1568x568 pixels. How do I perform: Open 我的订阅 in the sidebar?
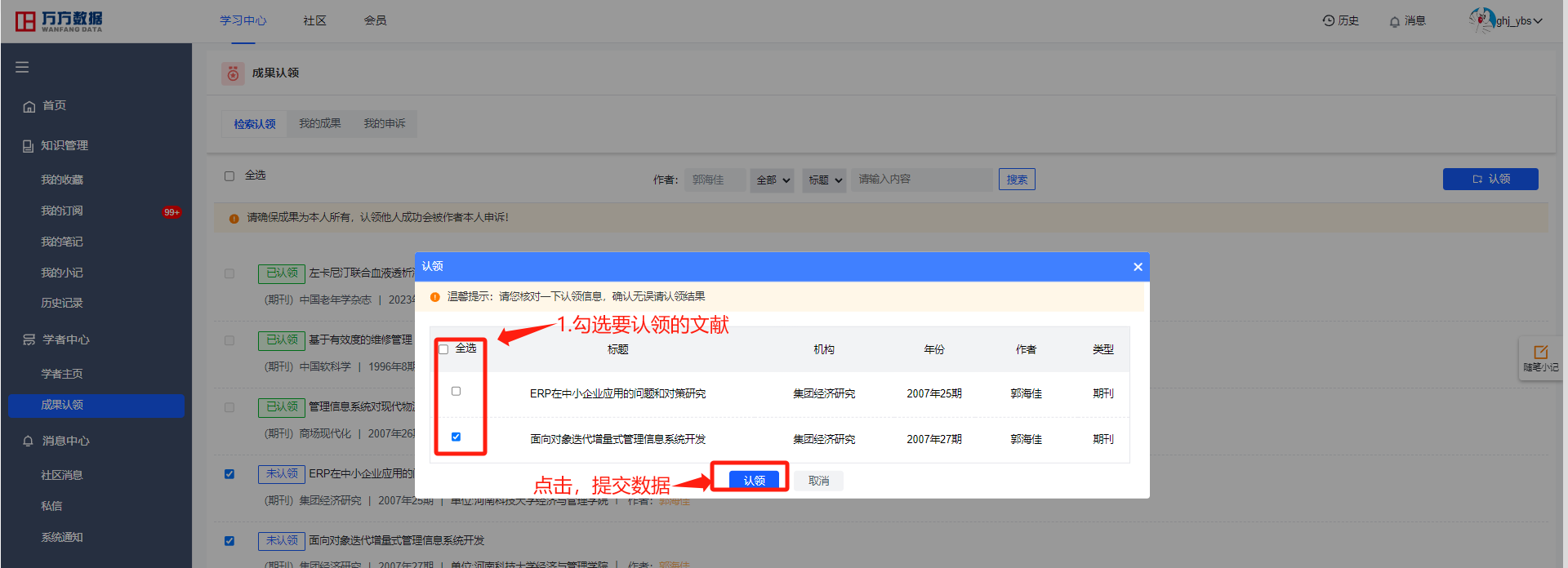(x=62, y=211)
